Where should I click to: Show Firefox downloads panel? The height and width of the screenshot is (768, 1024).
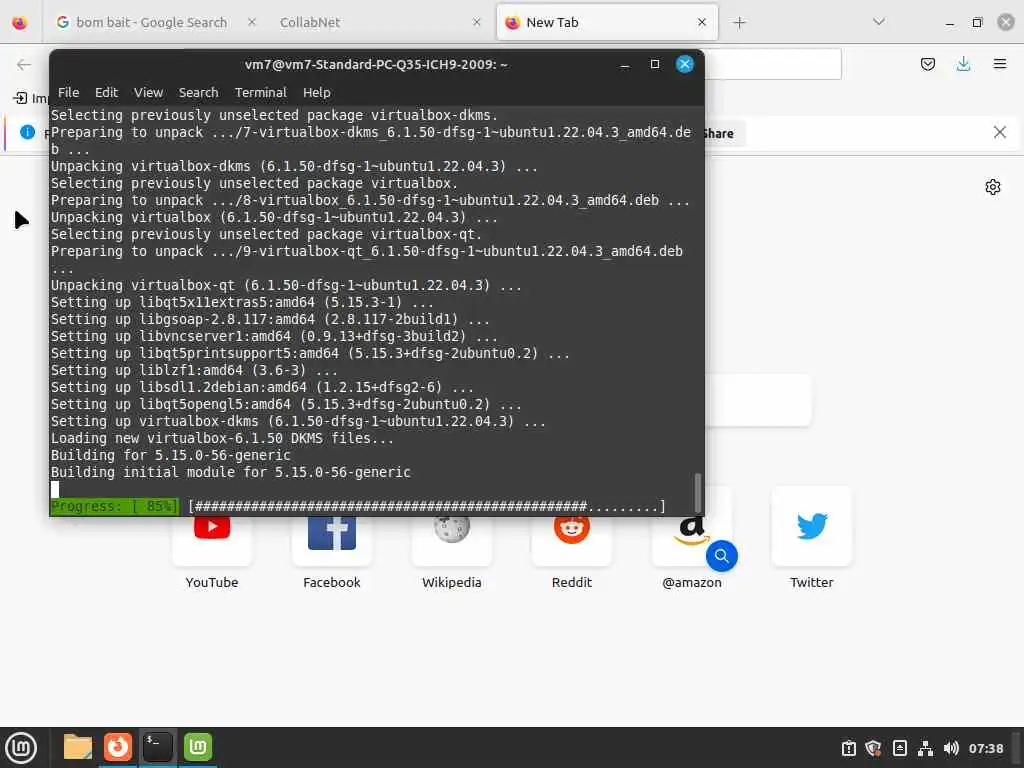pyautogui.click(x=963, y=64)
